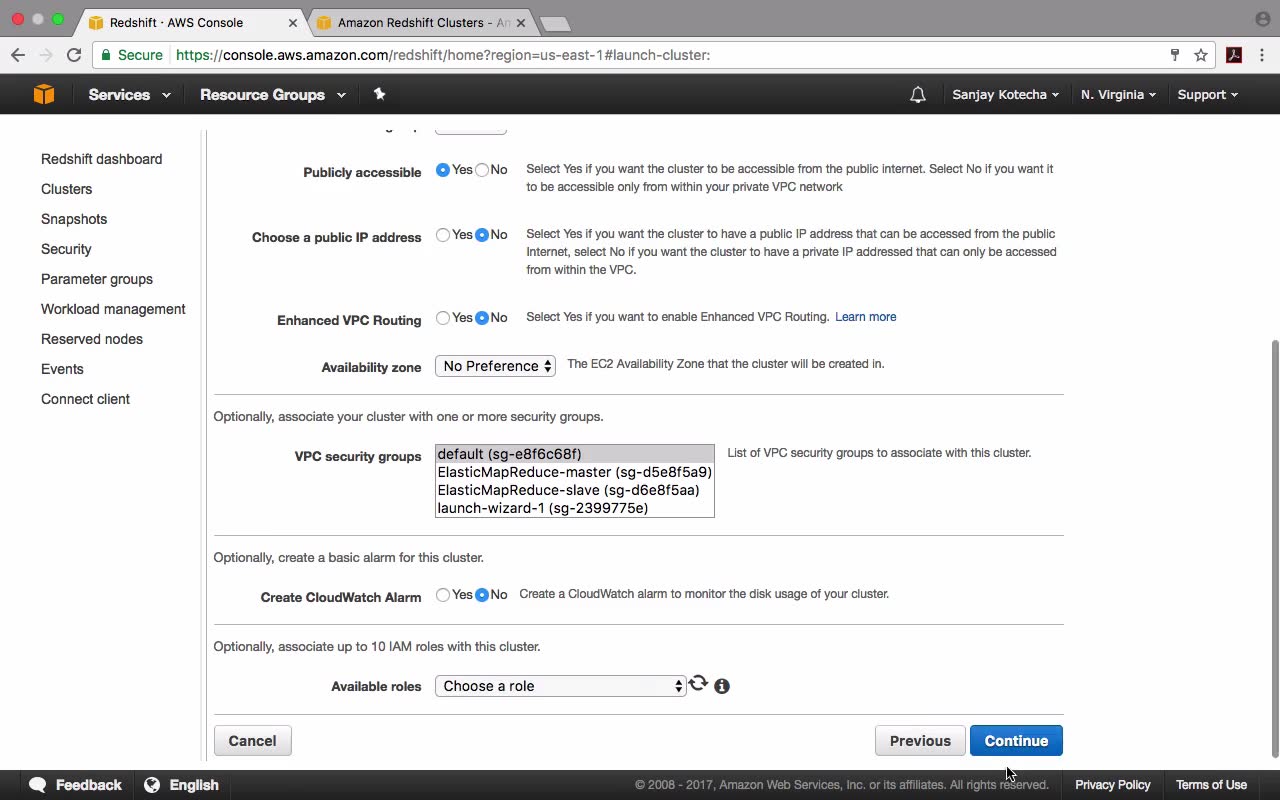Open the Support menu

(x=1207, y=95)
